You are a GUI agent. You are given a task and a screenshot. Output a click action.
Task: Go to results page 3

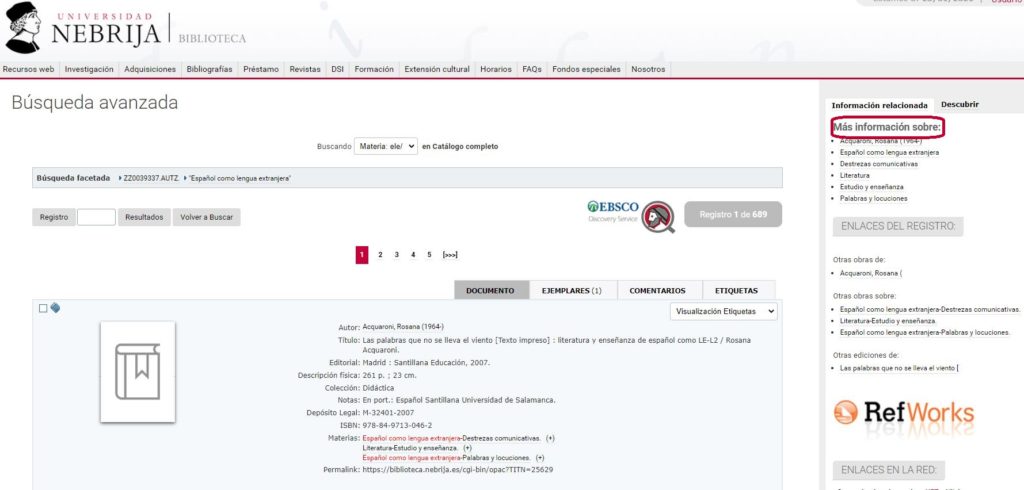396,255
